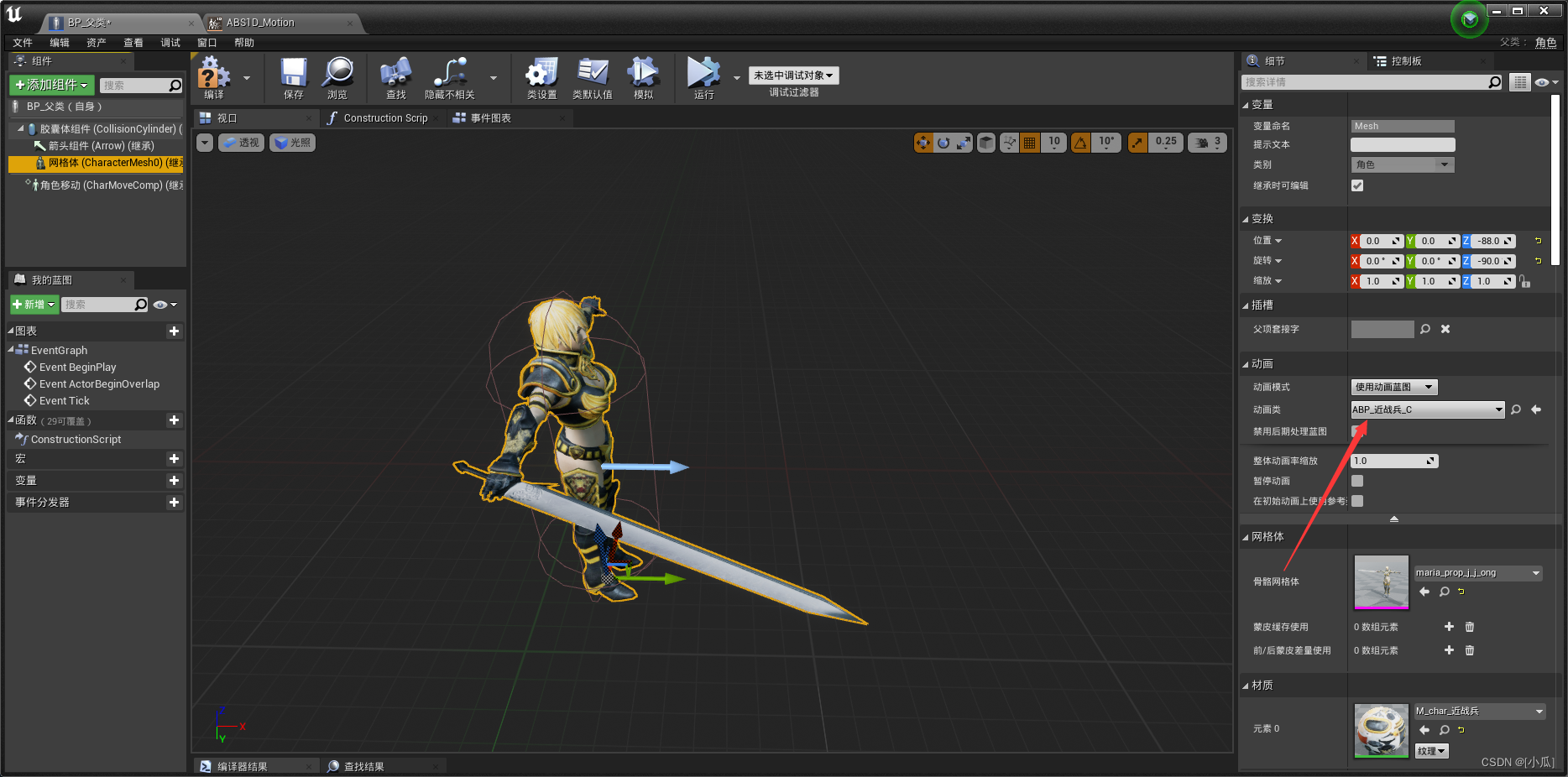The image size is (1568, 777).
Task: Toggle 隐藏不相关 (Hide Unrelated) icon
Action: coord(450,73)
